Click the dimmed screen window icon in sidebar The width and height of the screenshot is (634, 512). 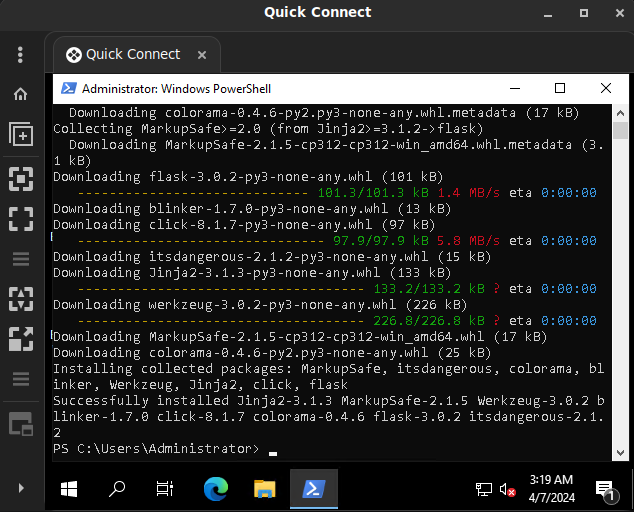[21, 424]
